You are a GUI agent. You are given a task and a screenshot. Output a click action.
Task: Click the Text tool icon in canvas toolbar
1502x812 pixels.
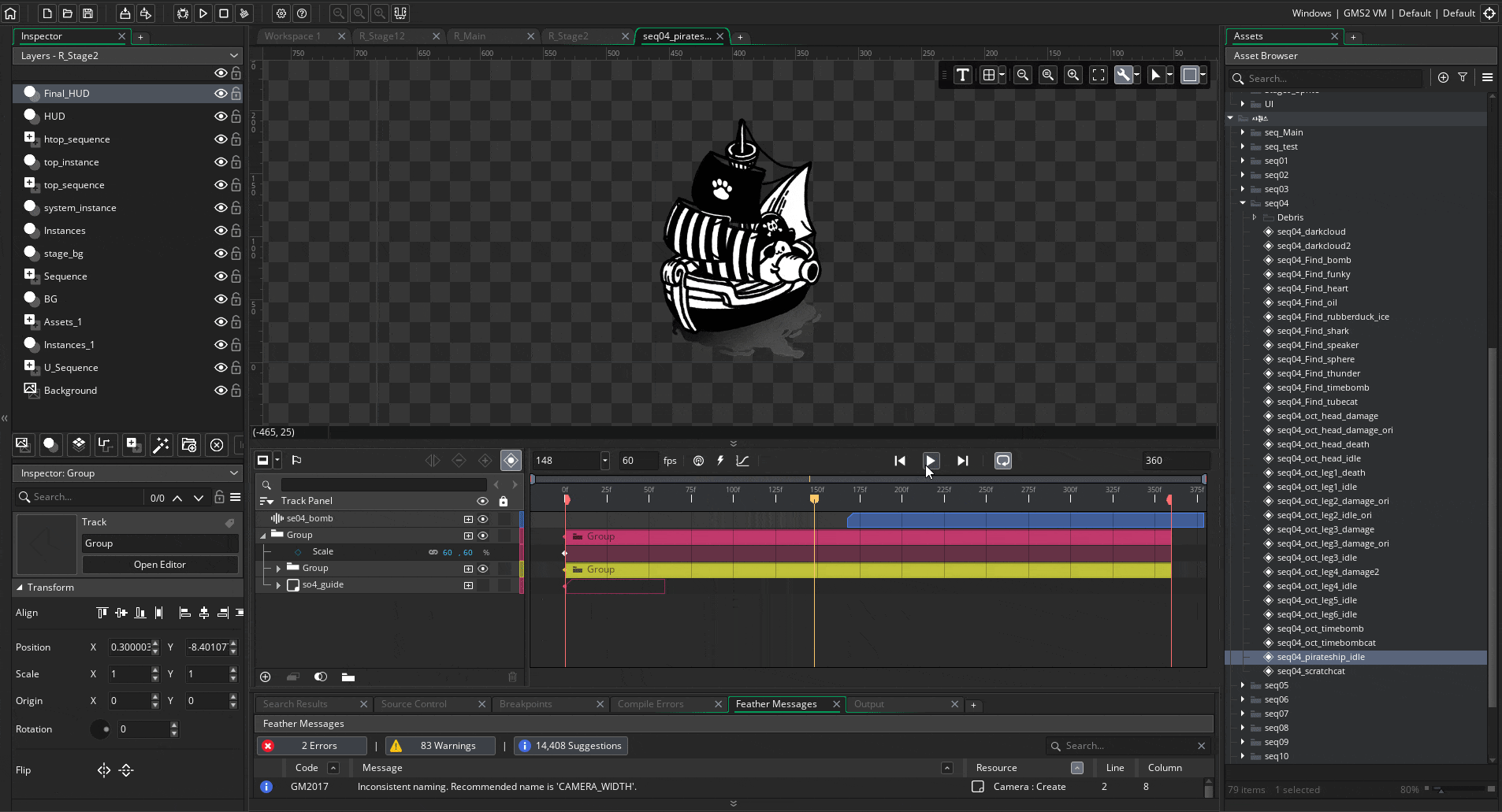pos(963,75)
